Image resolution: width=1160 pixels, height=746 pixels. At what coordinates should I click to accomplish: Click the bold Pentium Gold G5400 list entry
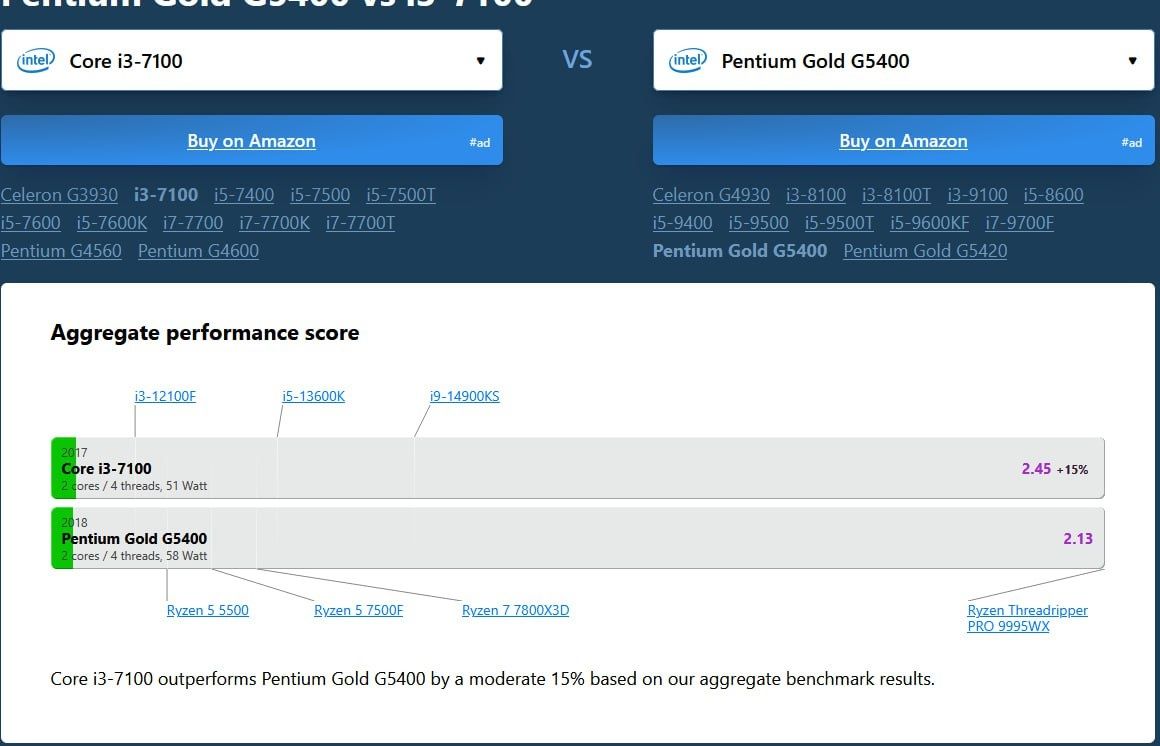tap(740, 251)
